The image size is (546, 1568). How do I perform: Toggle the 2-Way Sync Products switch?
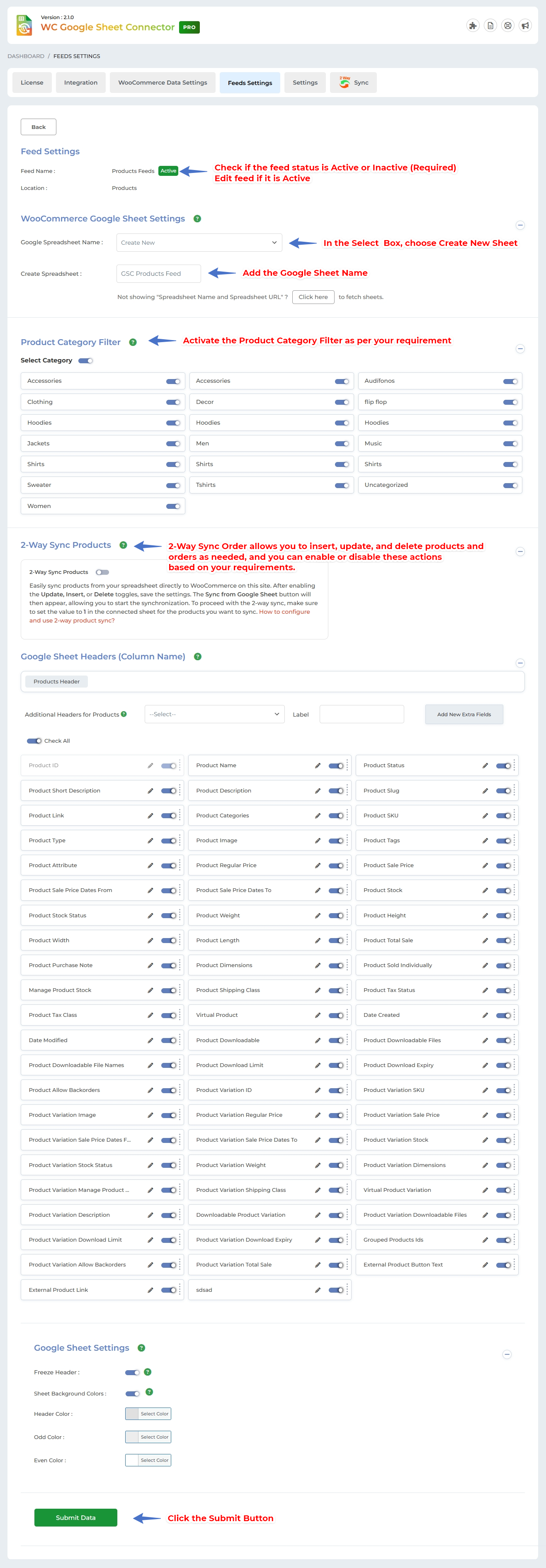(x=102, y=572)
